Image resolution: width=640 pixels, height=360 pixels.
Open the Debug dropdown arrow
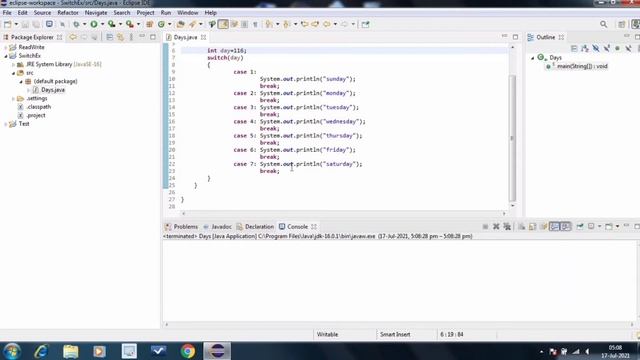[x=84, y=24]
